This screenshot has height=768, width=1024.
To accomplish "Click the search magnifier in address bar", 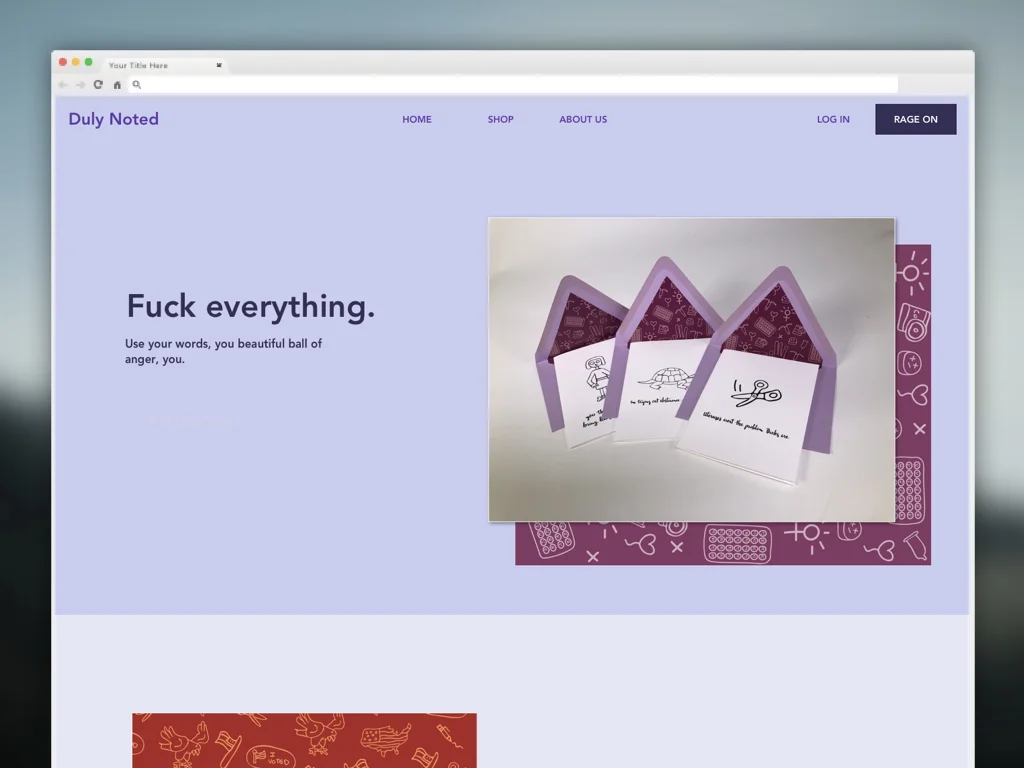I will coord(136,84).
